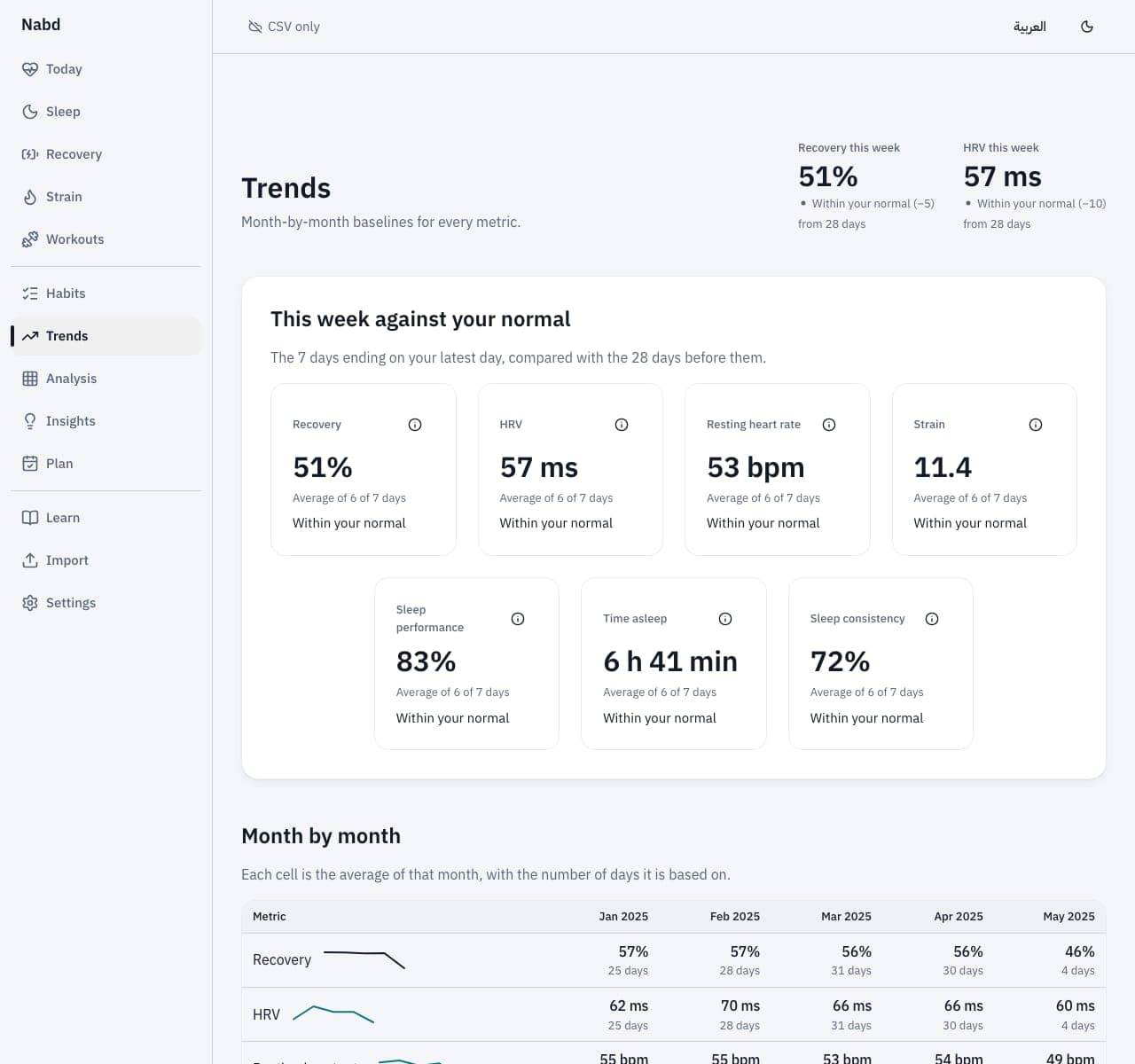The image size is (1135, 1064).
Task: Click the Strain card info icon
Action: pos(1036,425)
